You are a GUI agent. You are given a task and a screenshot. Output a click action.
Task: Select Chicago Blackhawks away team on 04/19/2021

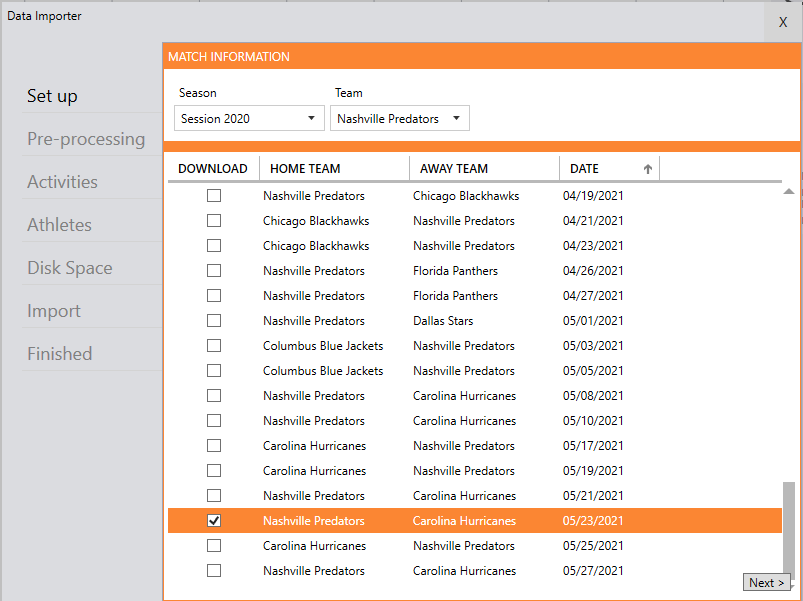(x=466, y=196)
